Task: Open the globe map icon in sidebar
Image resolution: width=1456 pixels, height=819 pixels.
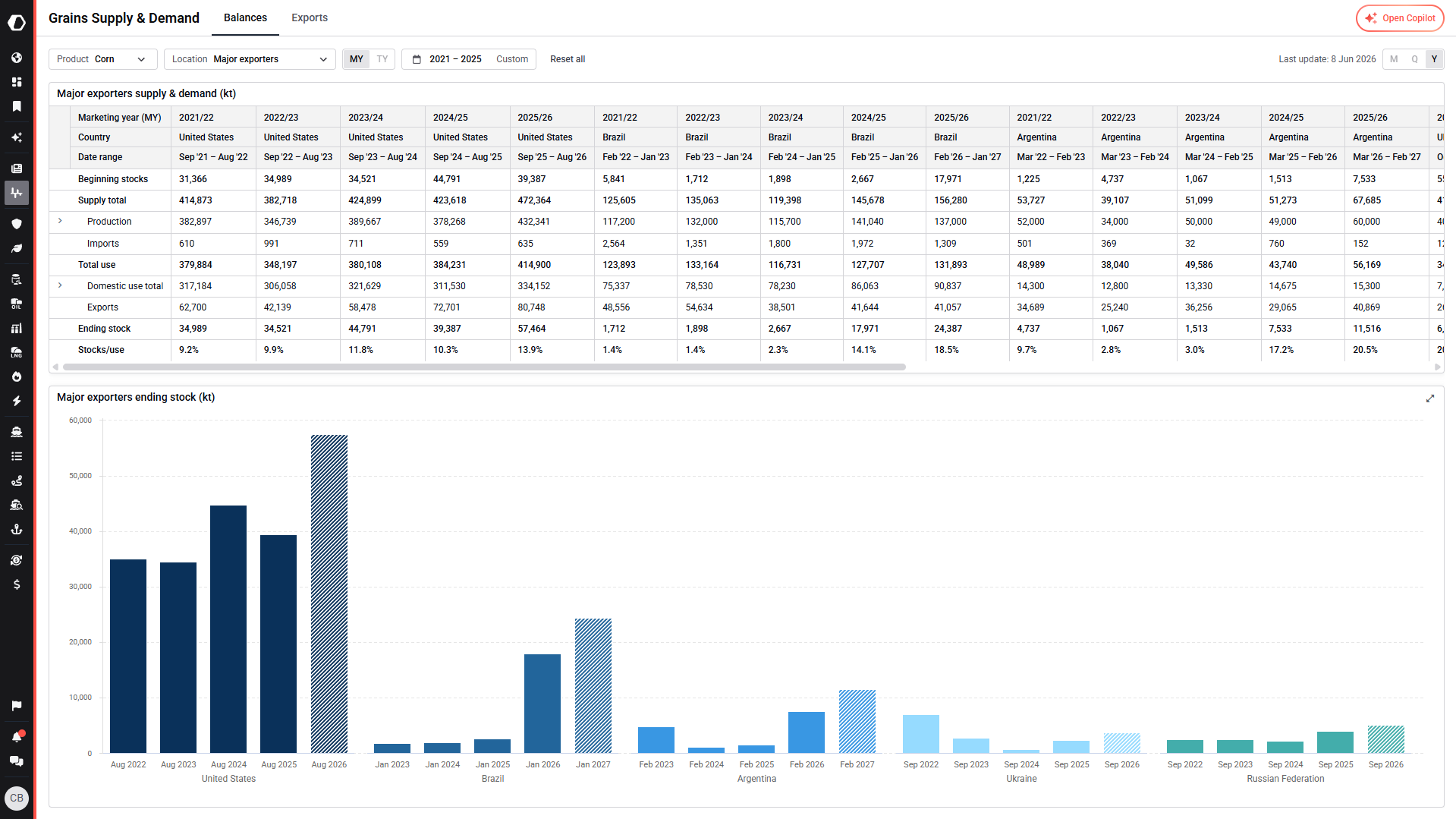Action: pos(17,58)
